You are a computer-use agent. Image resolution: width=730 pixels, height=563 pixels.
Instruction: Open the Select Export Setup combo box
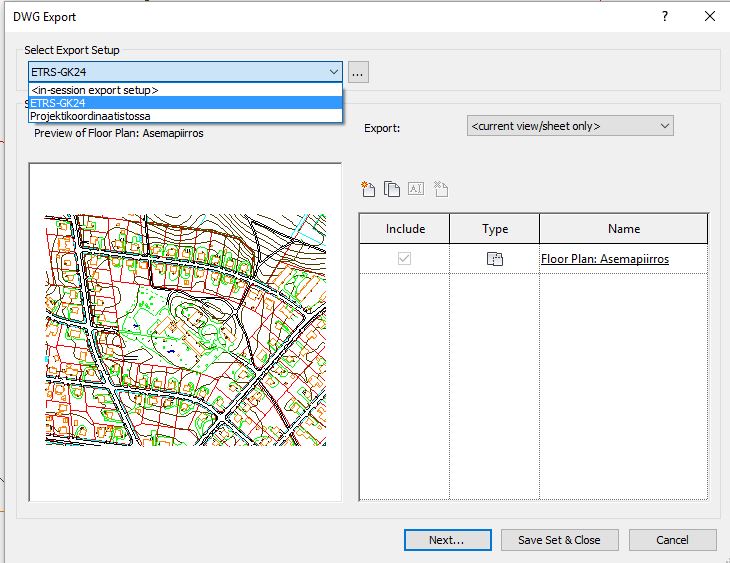(185, 72)
